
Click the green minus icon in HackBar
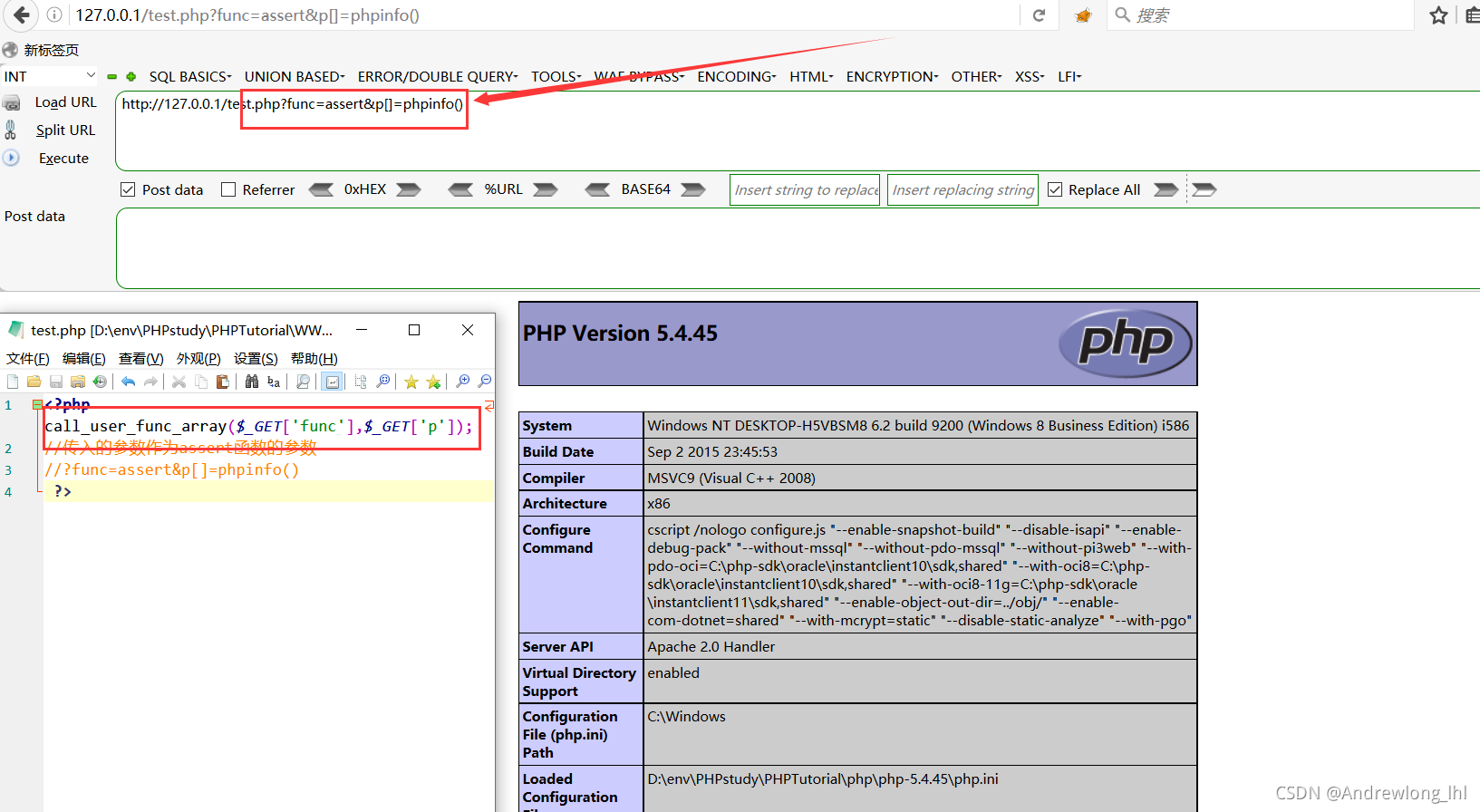(112, 77)
